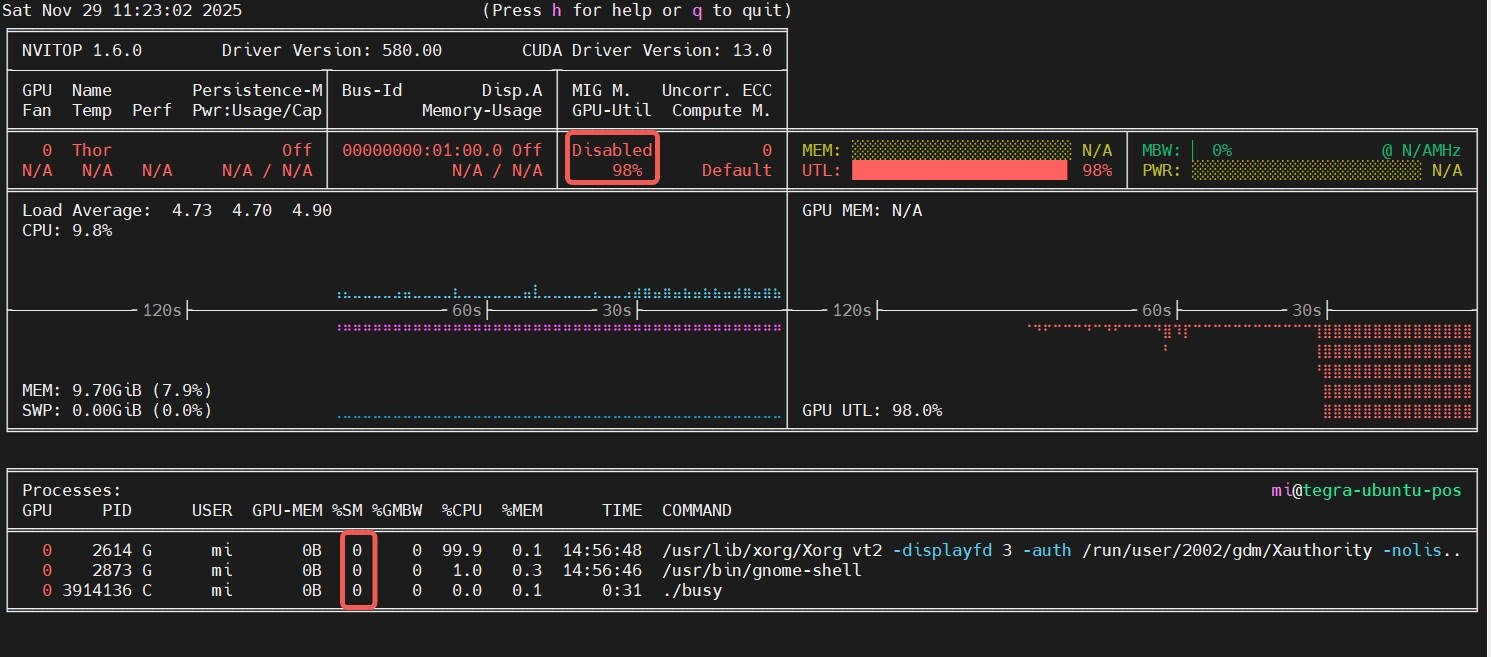Click the red UTL utilization bar
The image size is (1491, 657).
[x=959, y=170]
